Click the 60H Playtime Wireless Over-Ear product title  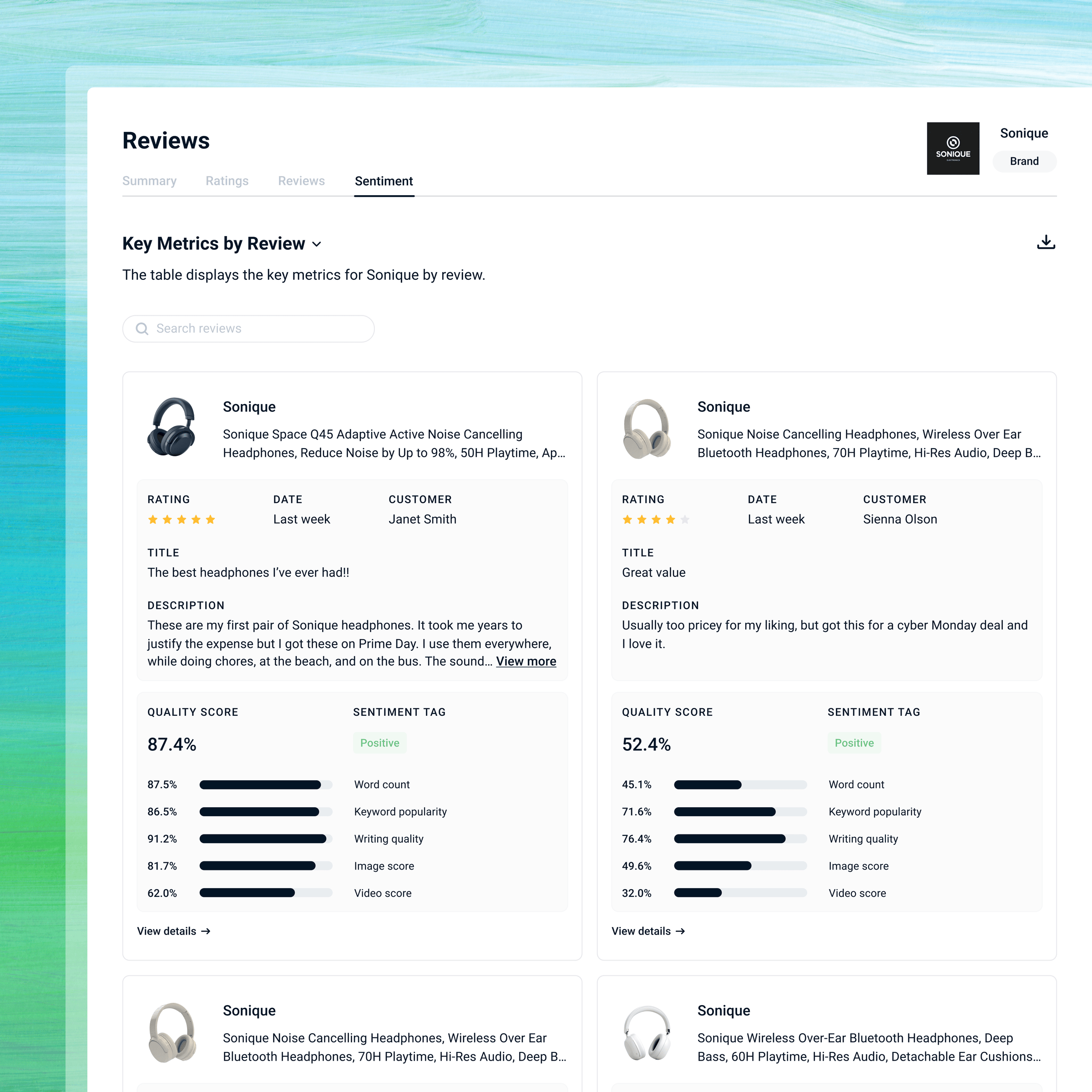point(869,1047)
